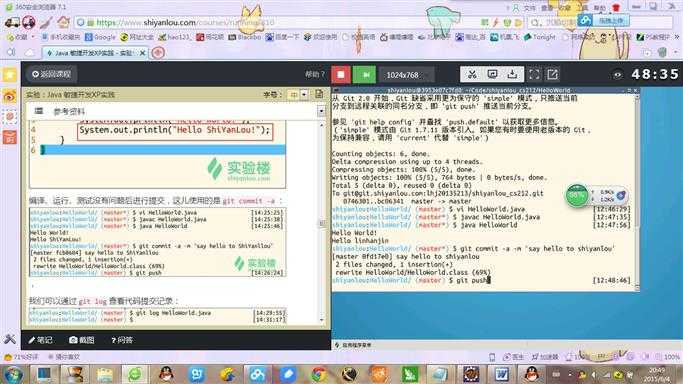Click the cloud upload button near search box

pyautogui.click(x=604, y=20)
